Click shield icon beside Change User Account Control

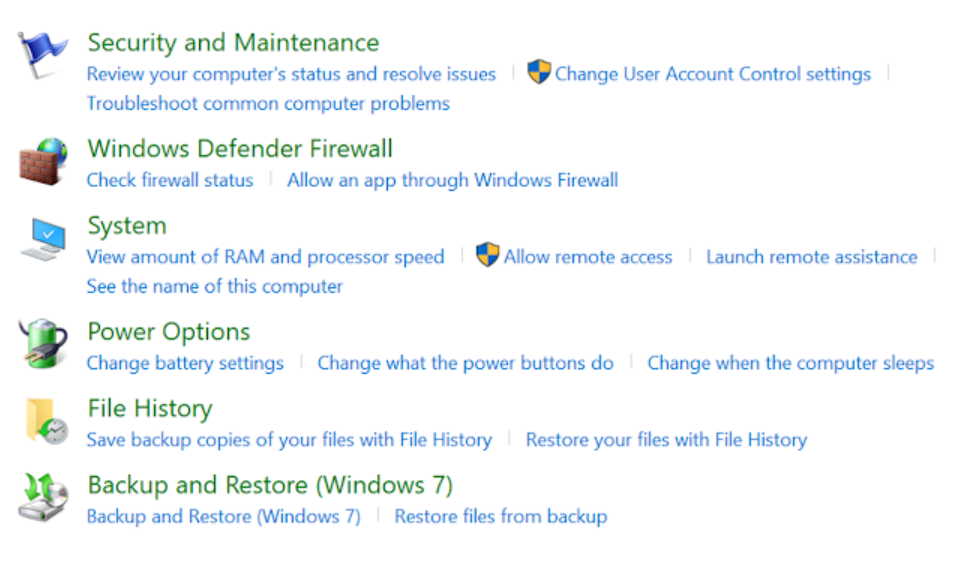(x=538, y=72)
